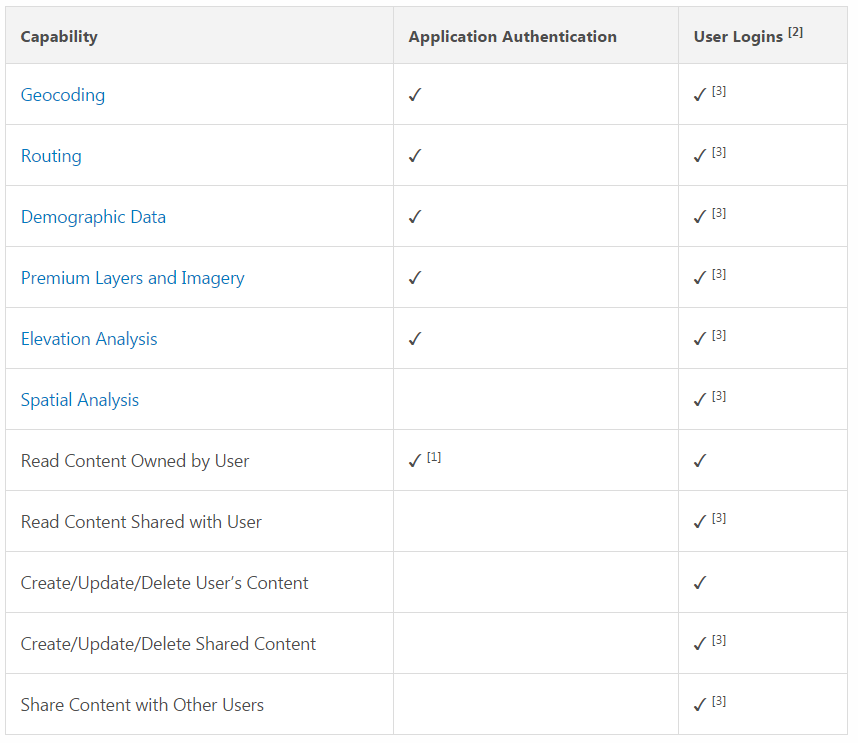The width and height of the screenshot is (858, 743).
Task: Select the text Share Content with Other Users
Action: [x=142, y=705]
